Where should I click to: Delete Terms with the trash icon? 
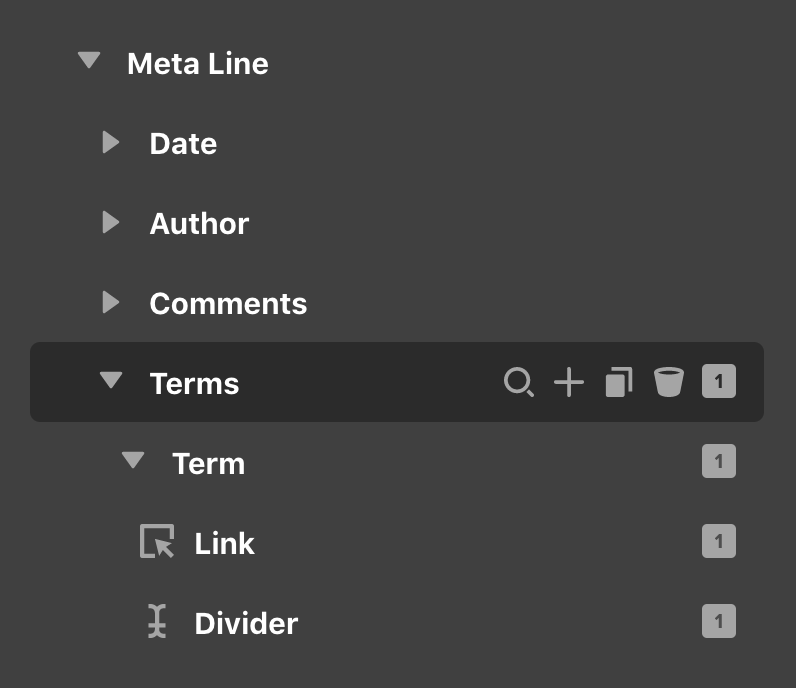point(669,382)
